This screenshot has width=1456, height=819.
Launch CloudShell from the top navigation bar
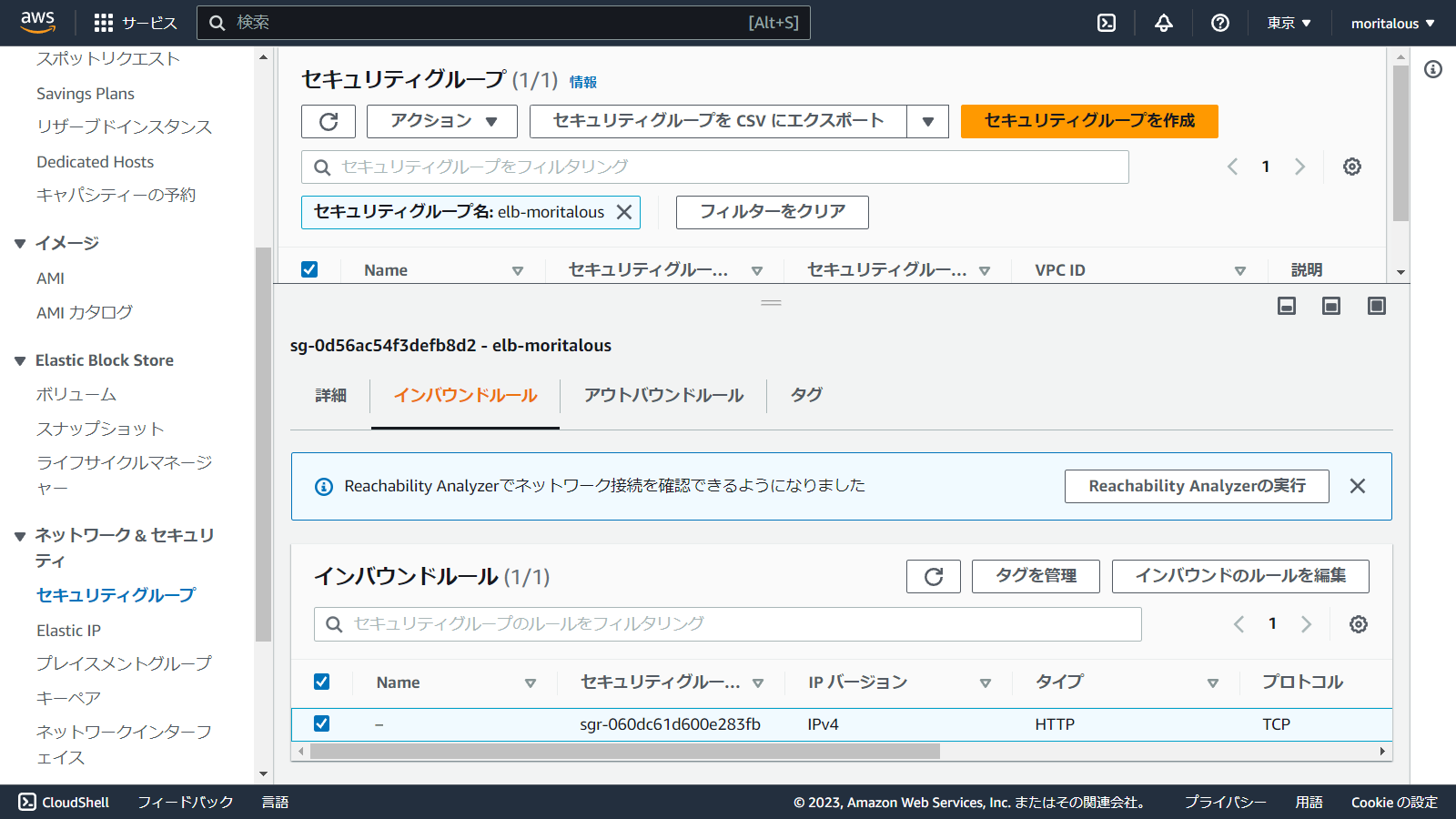(x=1106, y=23)
